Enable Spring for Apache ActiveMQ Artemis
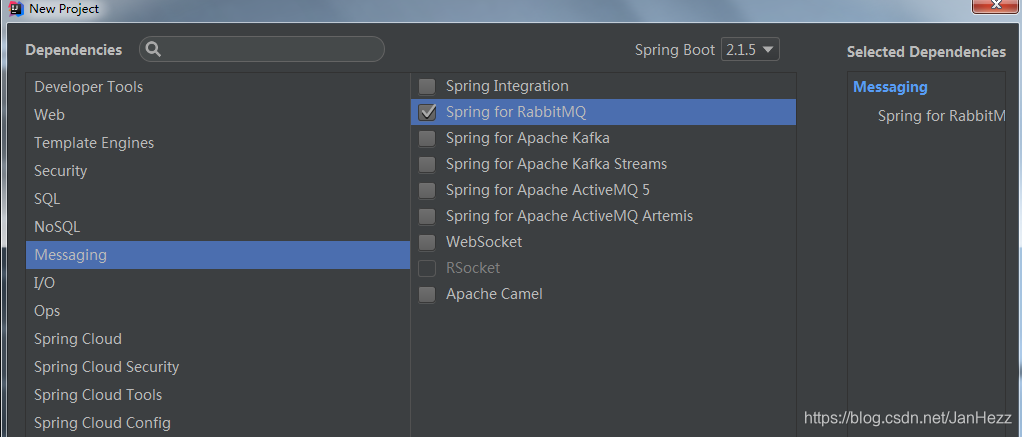This screenshot has height=437, width=1022. [x=427, y=216]
